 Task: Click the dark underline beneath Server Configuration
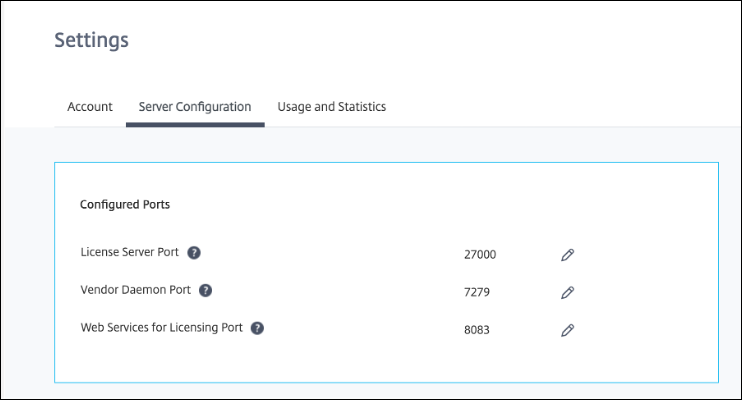(x=195, y=125)
